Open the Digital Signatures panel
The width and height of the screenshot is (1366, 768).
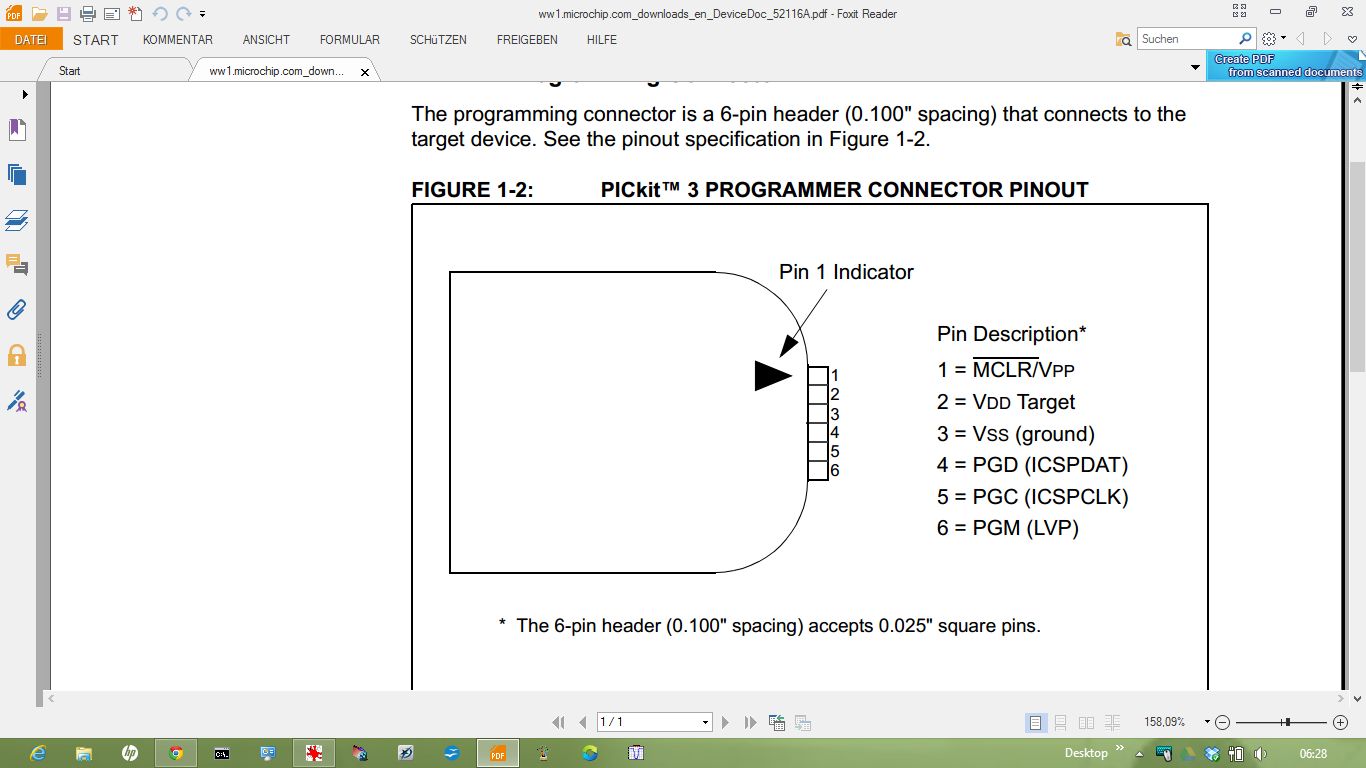[17, 401]
